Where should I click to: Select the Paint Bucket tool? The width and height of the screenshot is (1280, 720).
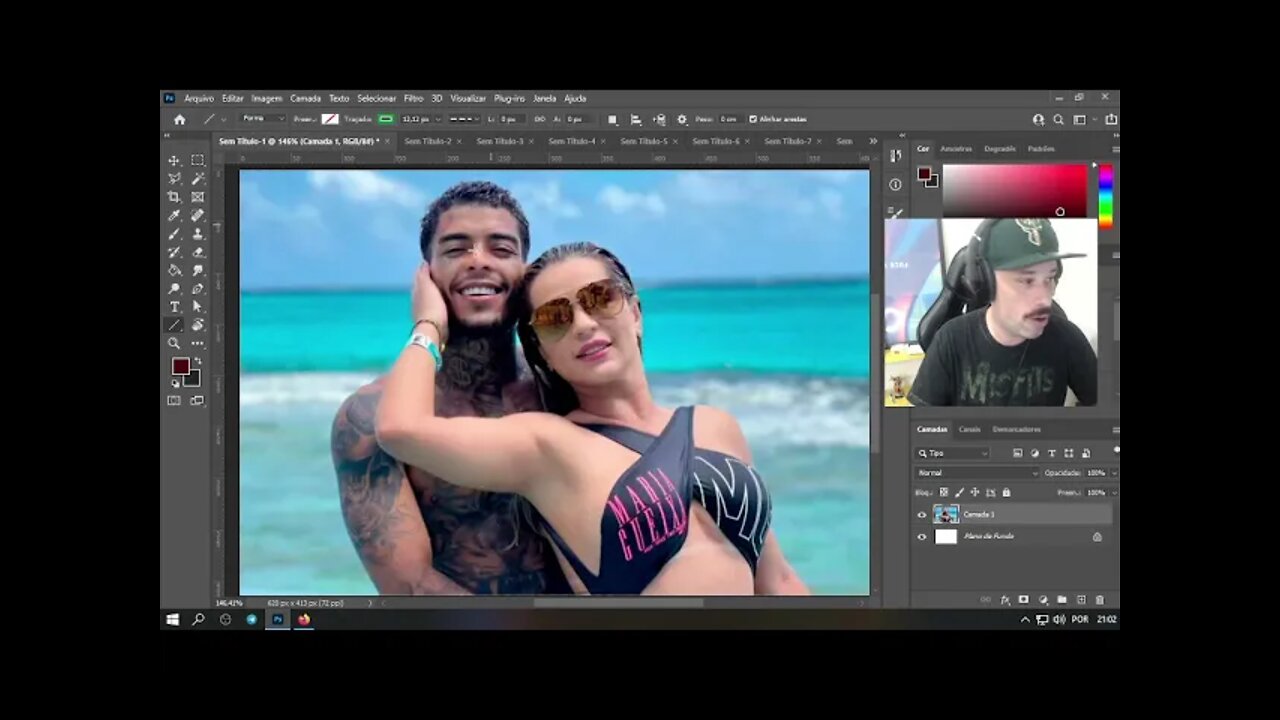[x=174, y=270]
